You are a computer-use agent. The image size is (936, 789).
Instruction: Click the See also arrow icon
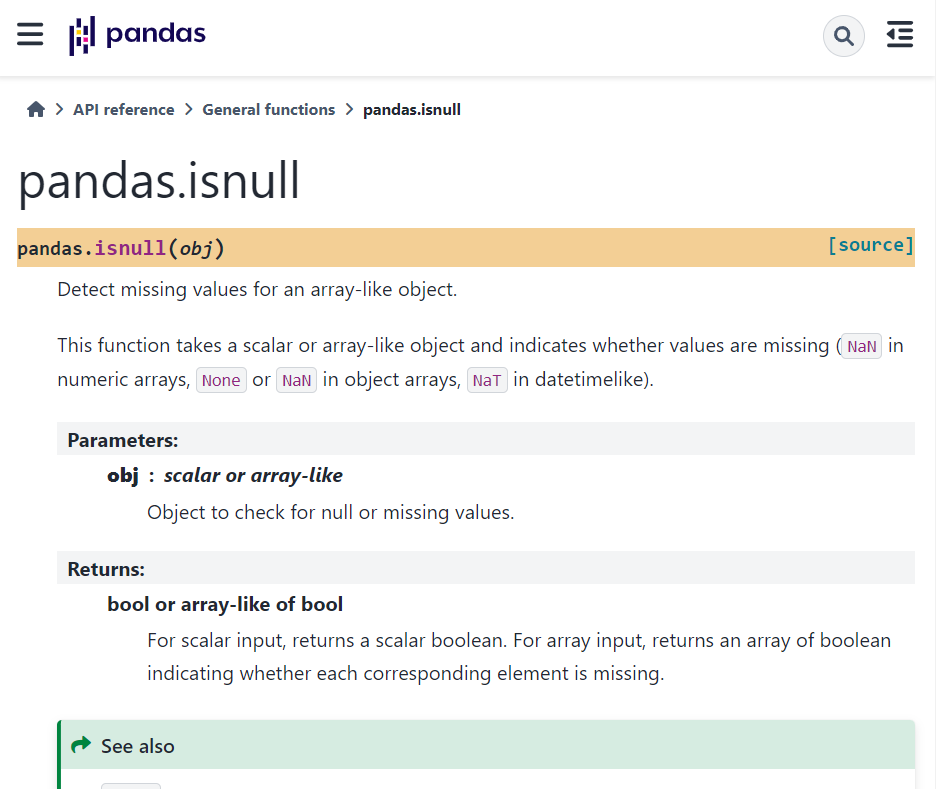[81, 745]
